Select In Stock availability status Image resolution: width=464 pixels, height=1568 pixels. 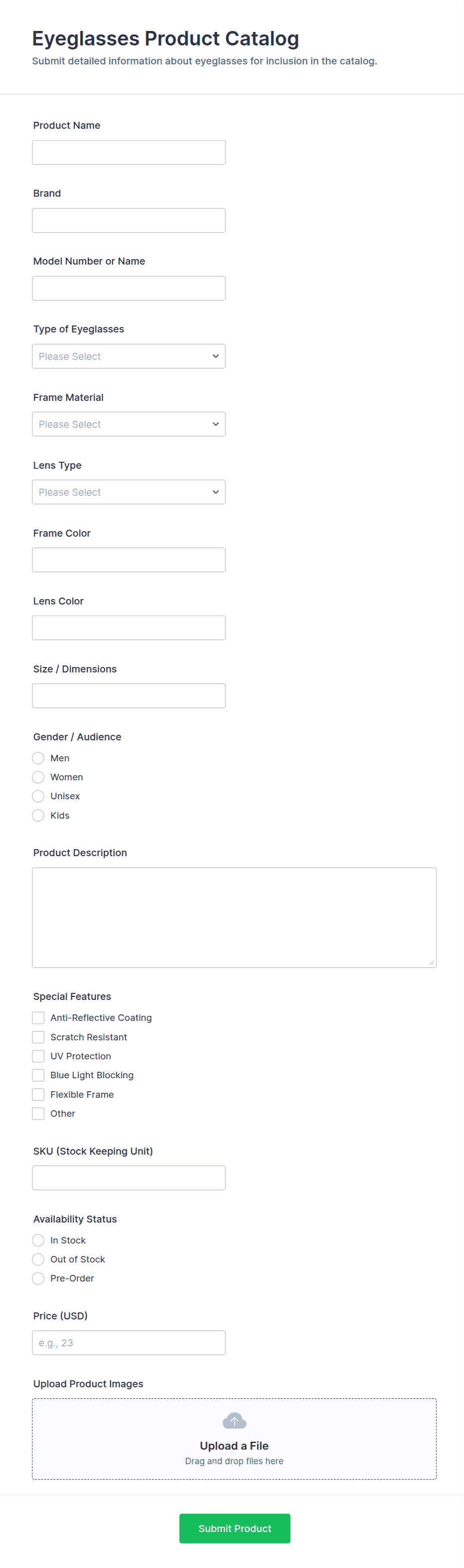38,1240
